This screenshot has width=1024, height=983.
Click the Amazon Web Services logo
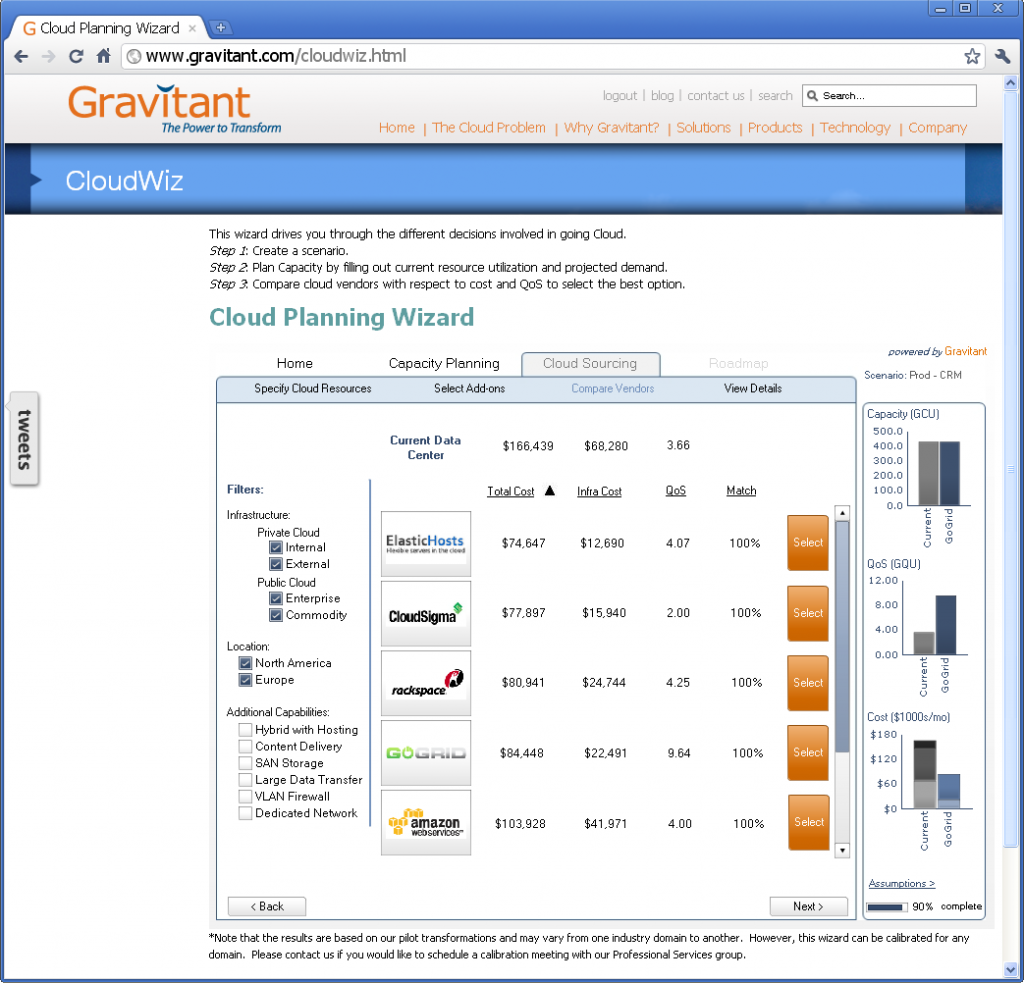click(x=425, y=823)
